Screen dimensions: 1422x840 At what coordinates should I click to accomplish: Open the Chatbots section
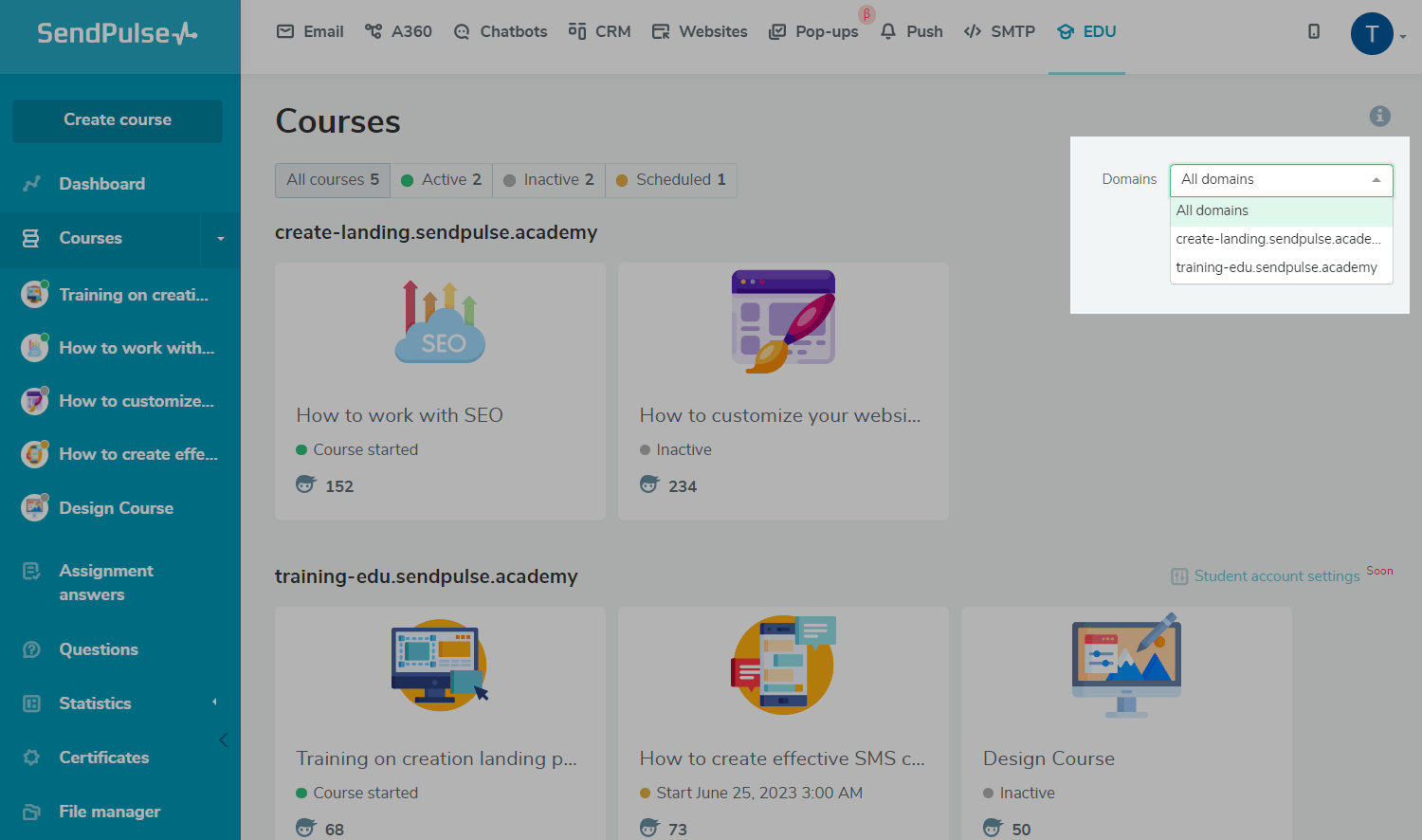tap(501, 31)
